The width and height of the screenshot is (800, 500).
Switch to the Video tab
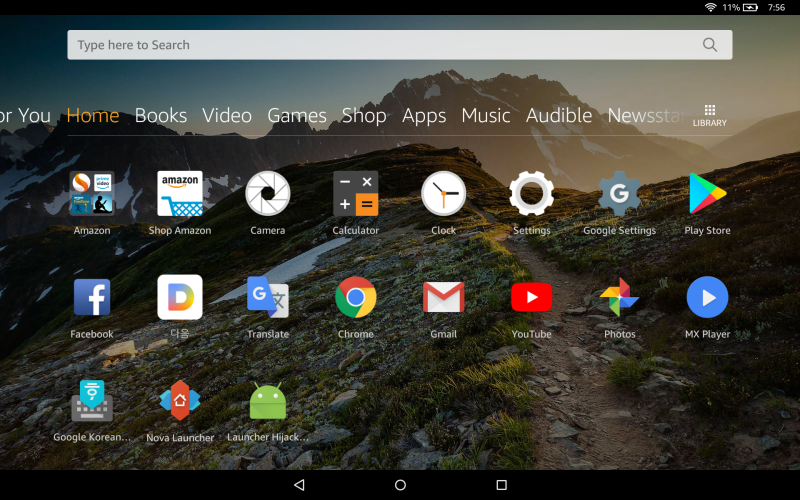pyautogui.click(x=227, y=116)
